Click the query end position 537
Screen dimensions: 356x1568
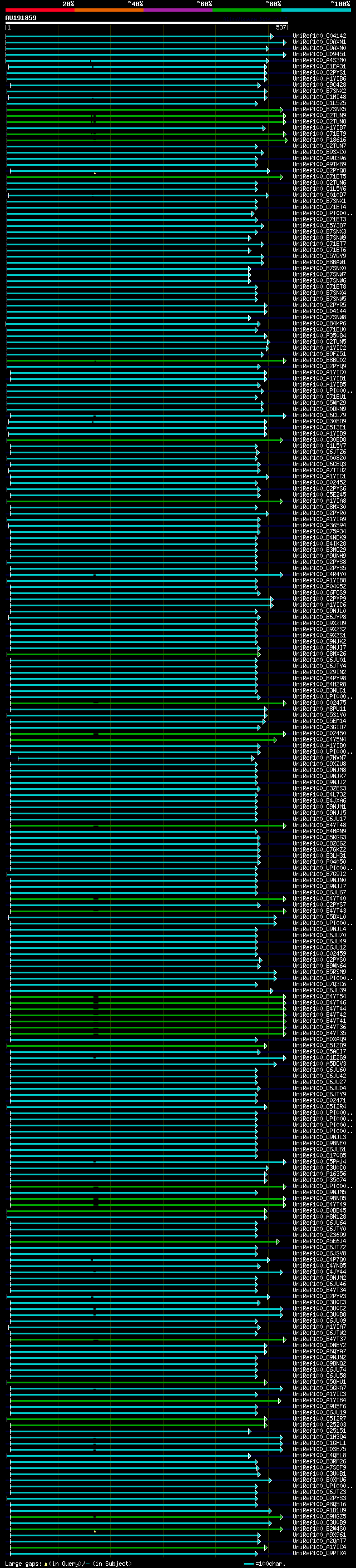[280, 27]
